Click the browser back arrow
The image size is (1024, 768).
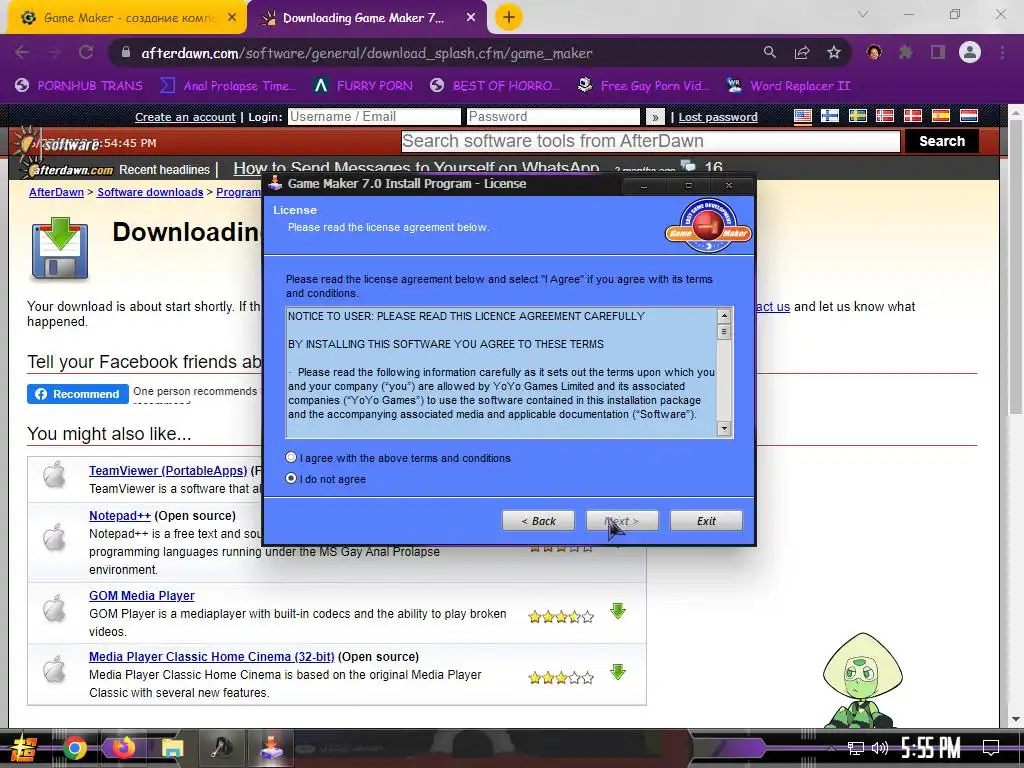tap(22, 53)
